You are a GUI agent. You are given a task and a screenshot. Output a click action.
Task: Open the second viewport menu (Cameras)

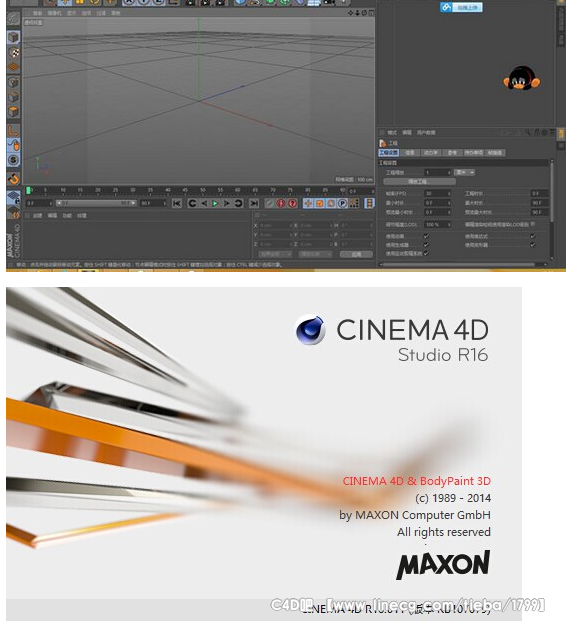54,13
